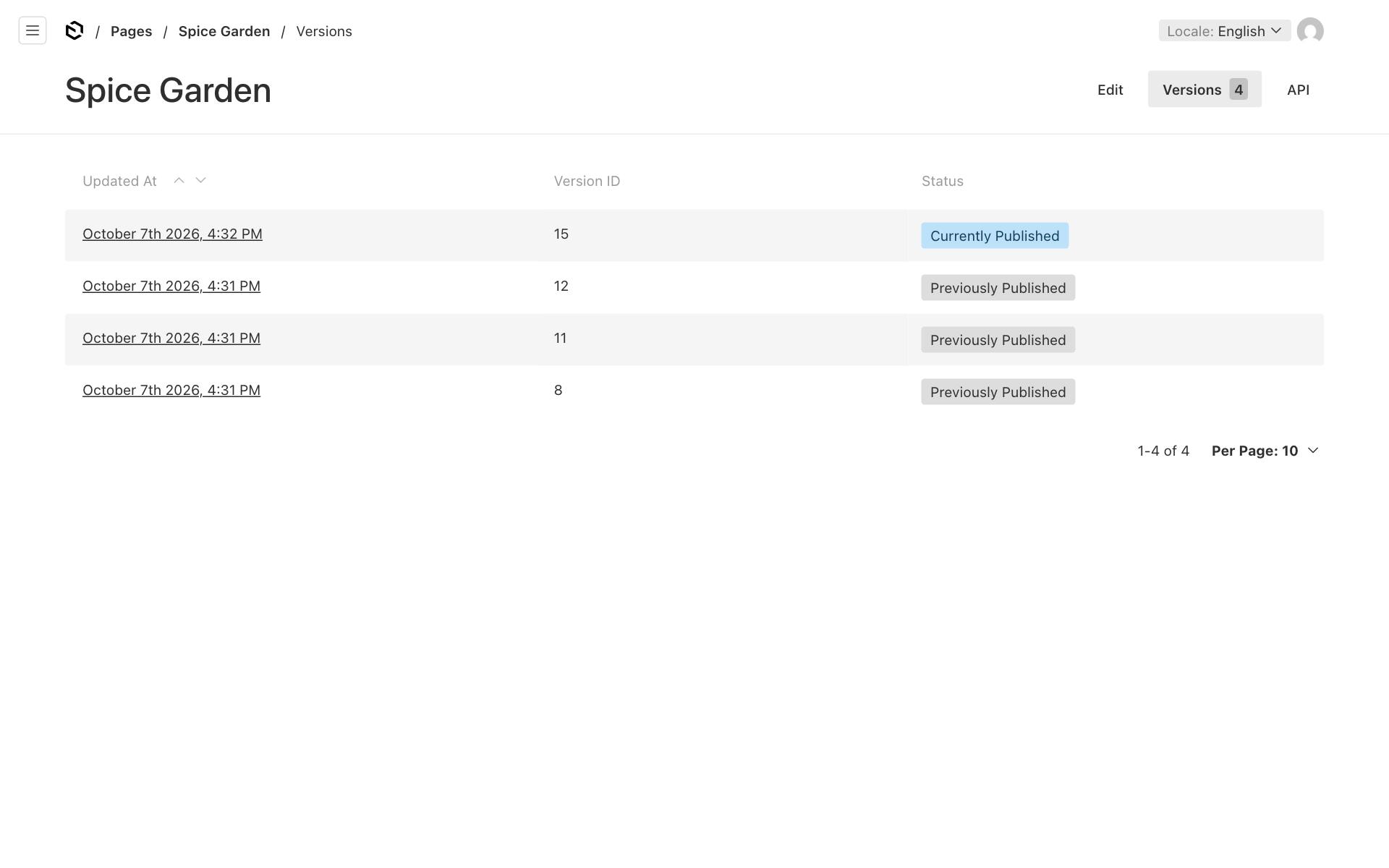Open version link in row with ID 11
The image size is (1389, 868).
[171, 338]
